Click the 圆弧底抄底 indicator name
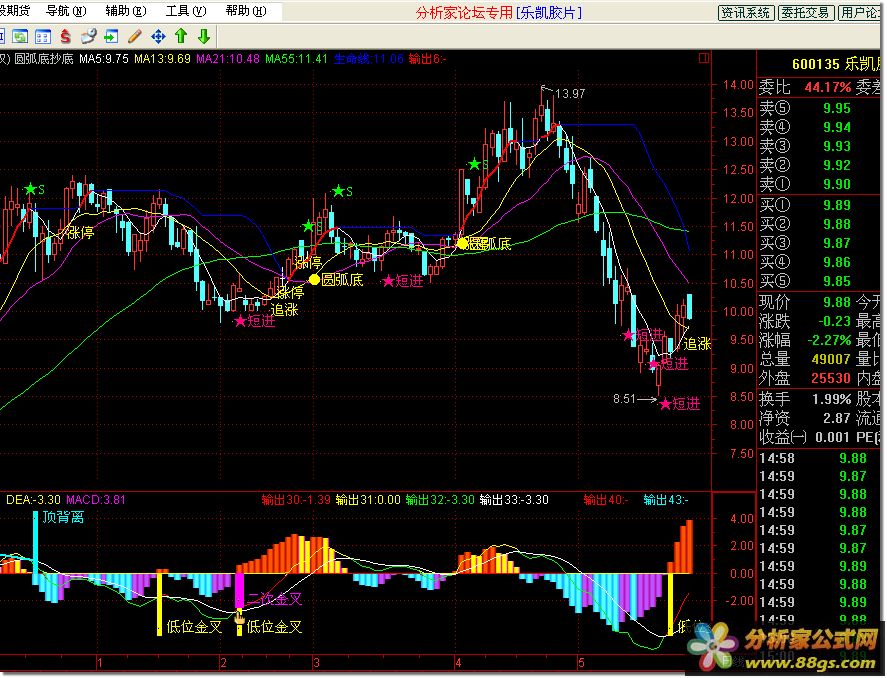The width and height of the screenshot is (887, 678). 44,58
